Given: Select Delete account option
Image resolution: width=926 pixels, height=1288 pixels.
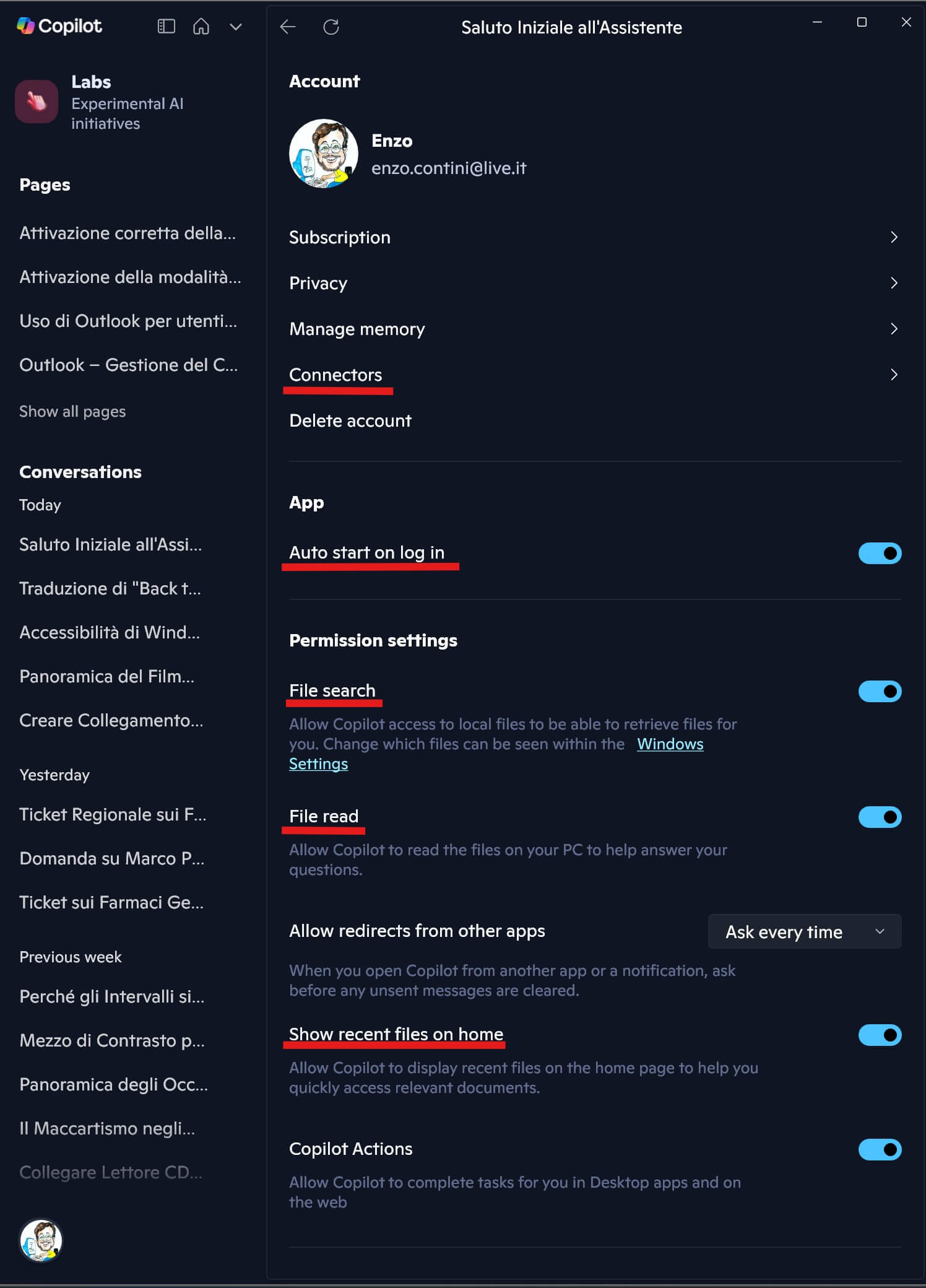Looking at the screenshot, I should click(350, 420).
